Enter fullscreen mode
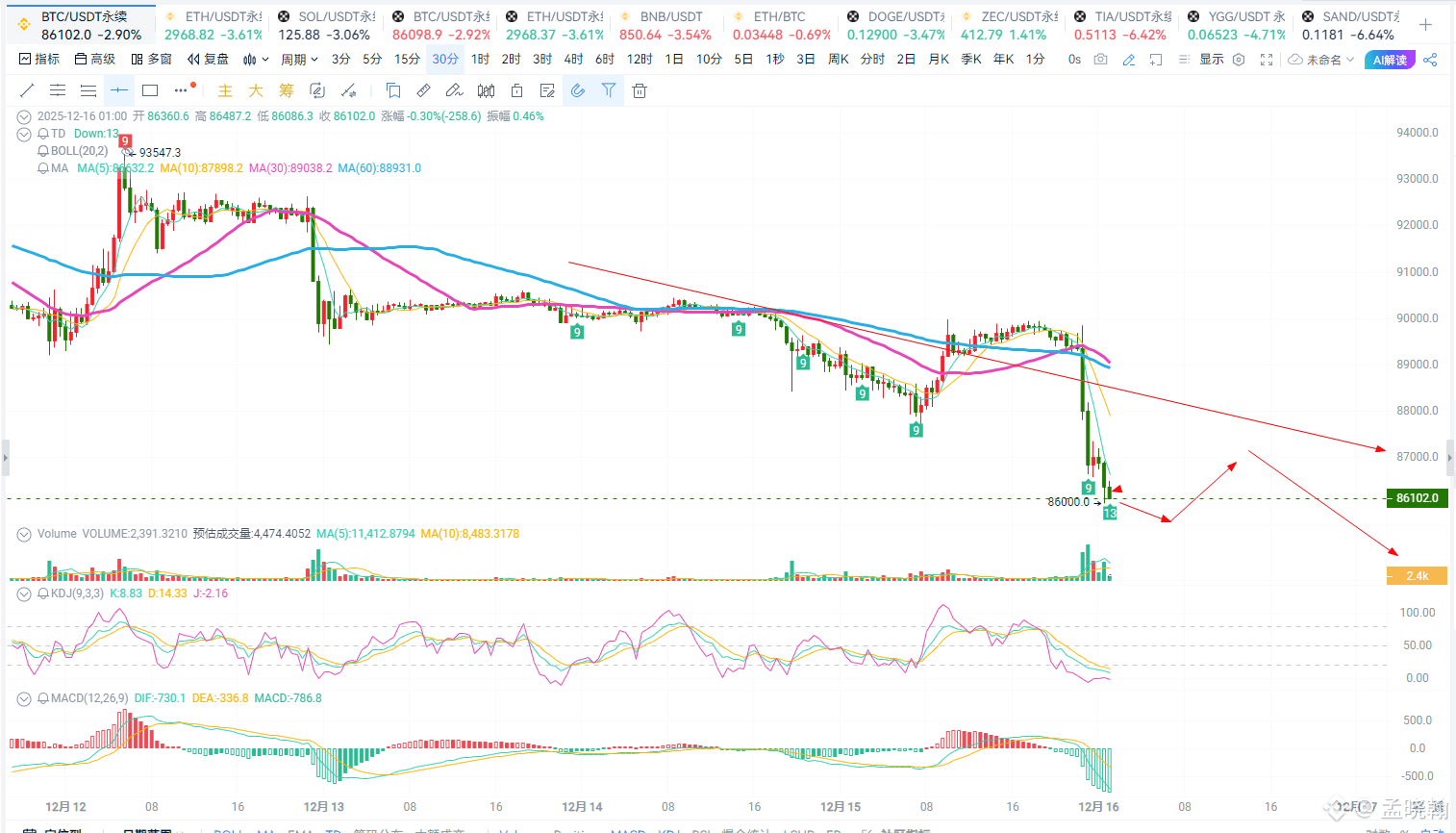The image size is (1456, 833). coord(1267,60)
